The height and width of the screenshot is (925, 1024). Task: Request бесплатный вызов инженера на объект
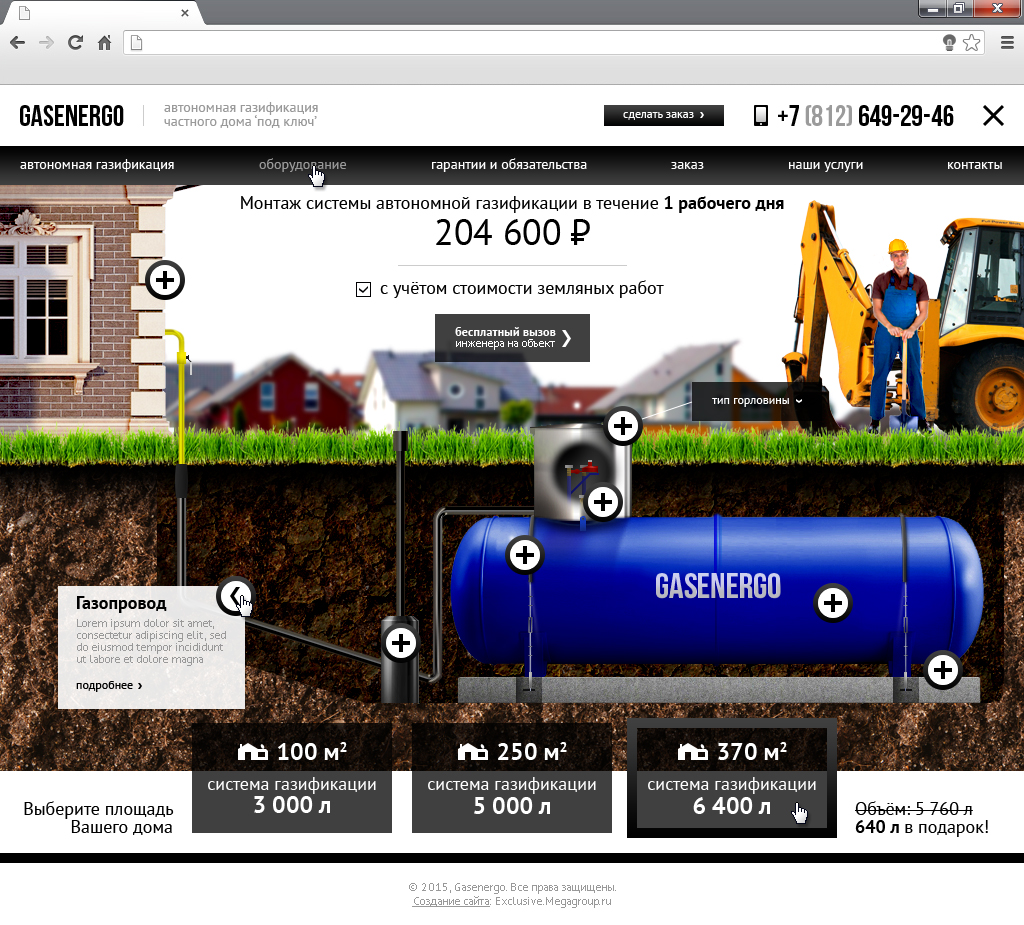coord(512,338)
